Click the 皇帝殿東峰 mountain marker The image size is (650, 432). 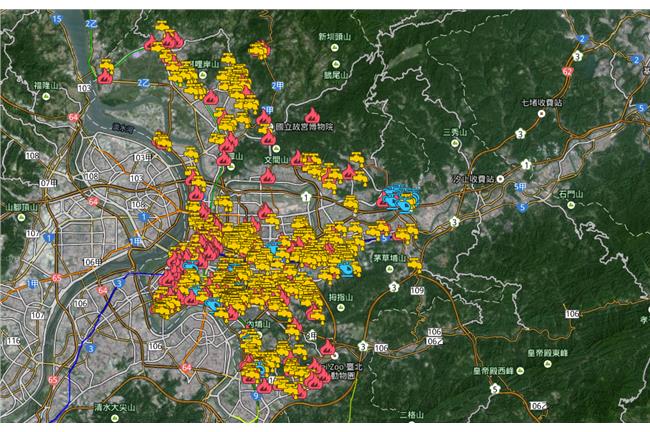point(548,364)
